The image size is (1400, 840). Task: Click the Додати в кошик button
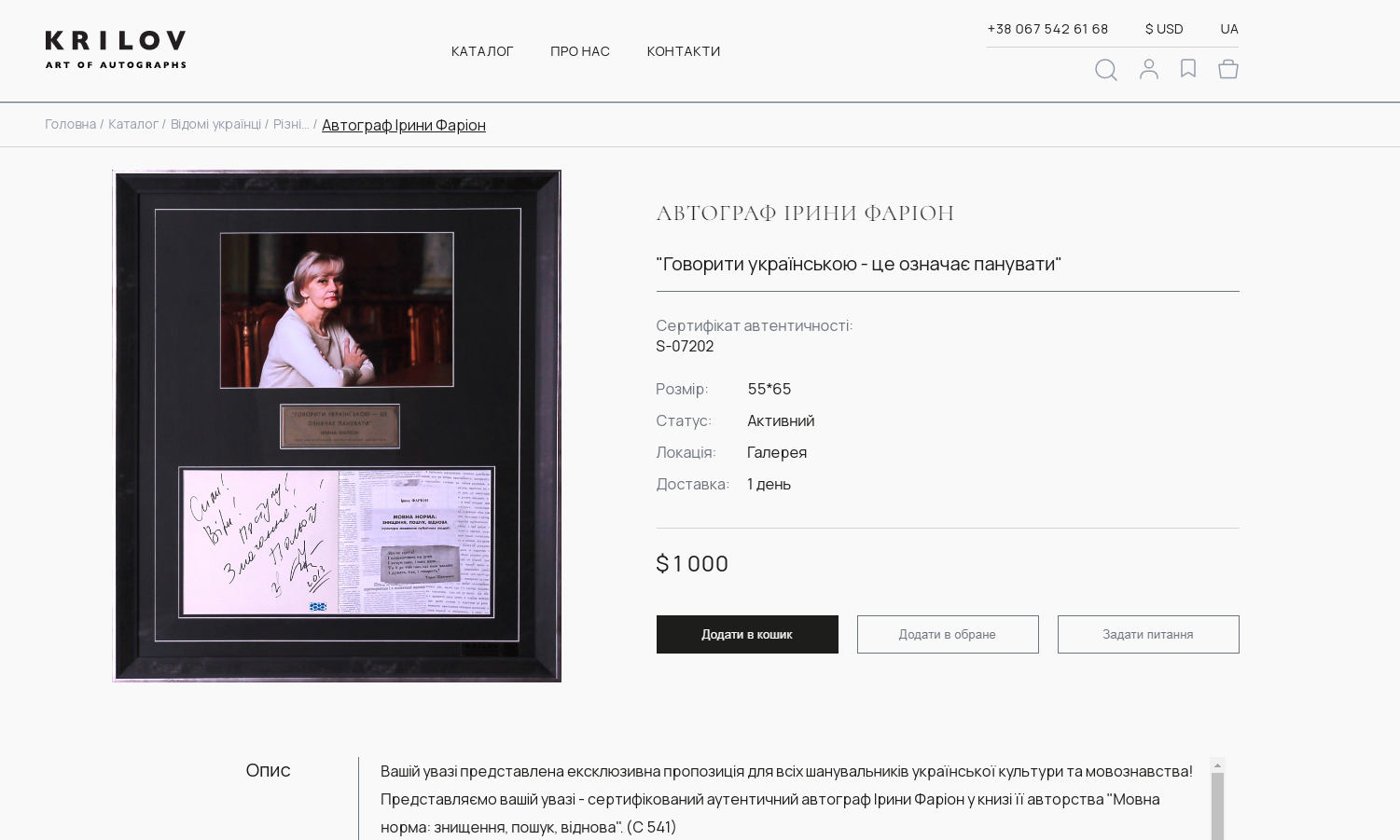pyautogui.click(x=747, y=634)
